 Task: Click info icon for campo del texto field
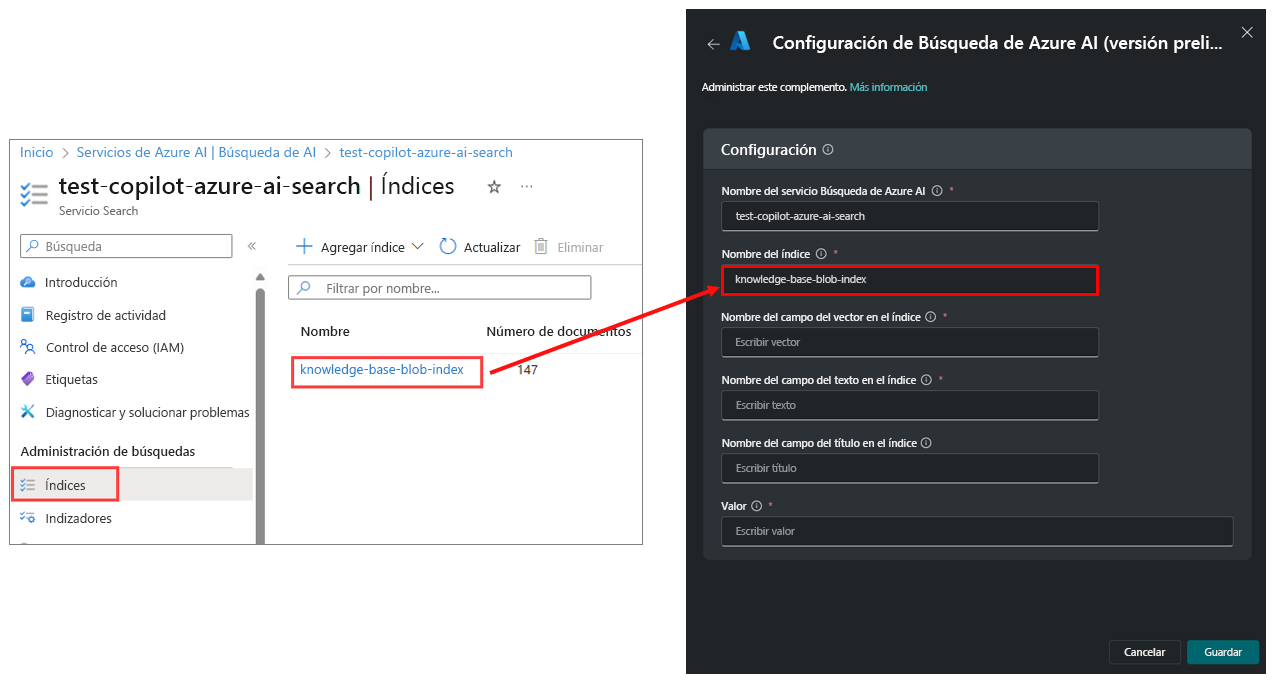(x=926, y=380)
